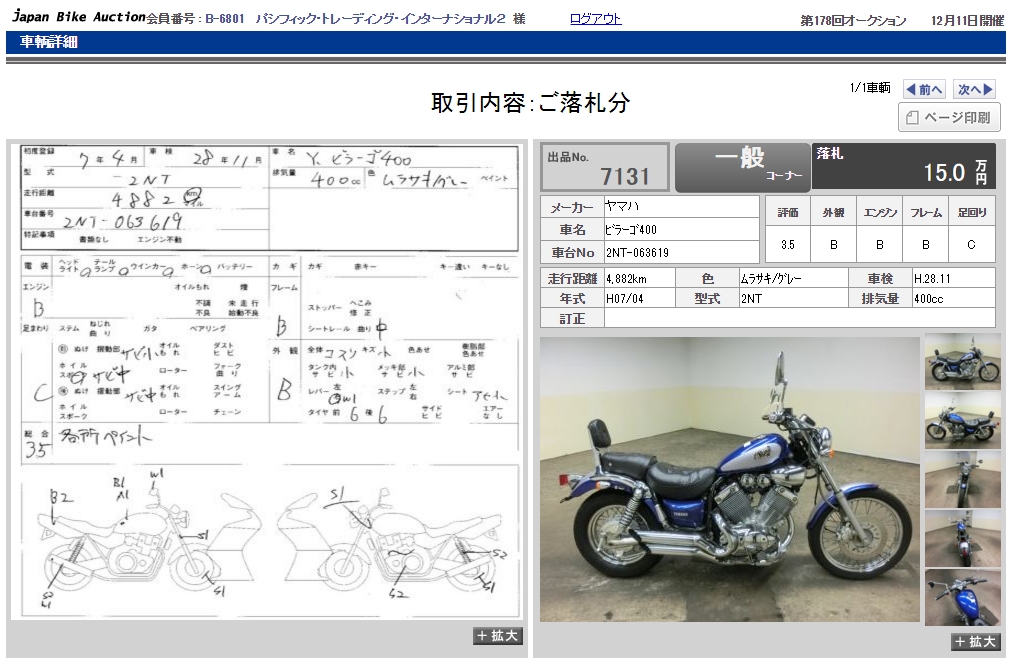This screenshot has height=670, width=1013.
Task: Click the 取引内容:ご落札分 heading
Action: pos(530,103)
